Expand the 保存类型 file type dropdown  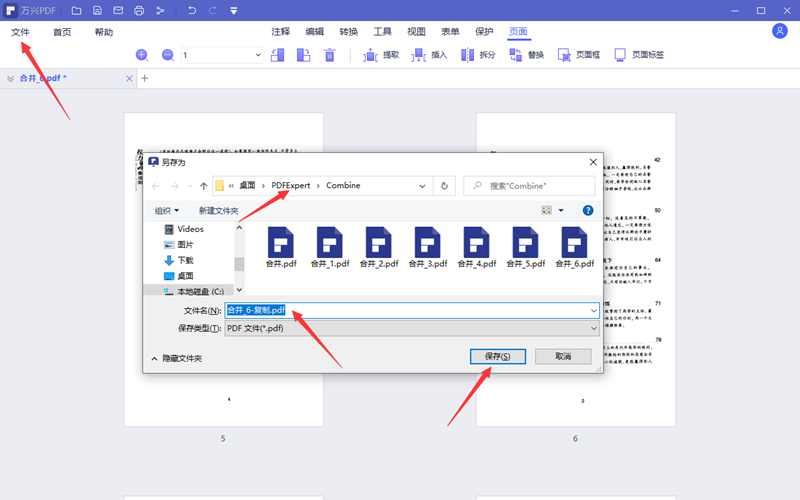point(594,328)
